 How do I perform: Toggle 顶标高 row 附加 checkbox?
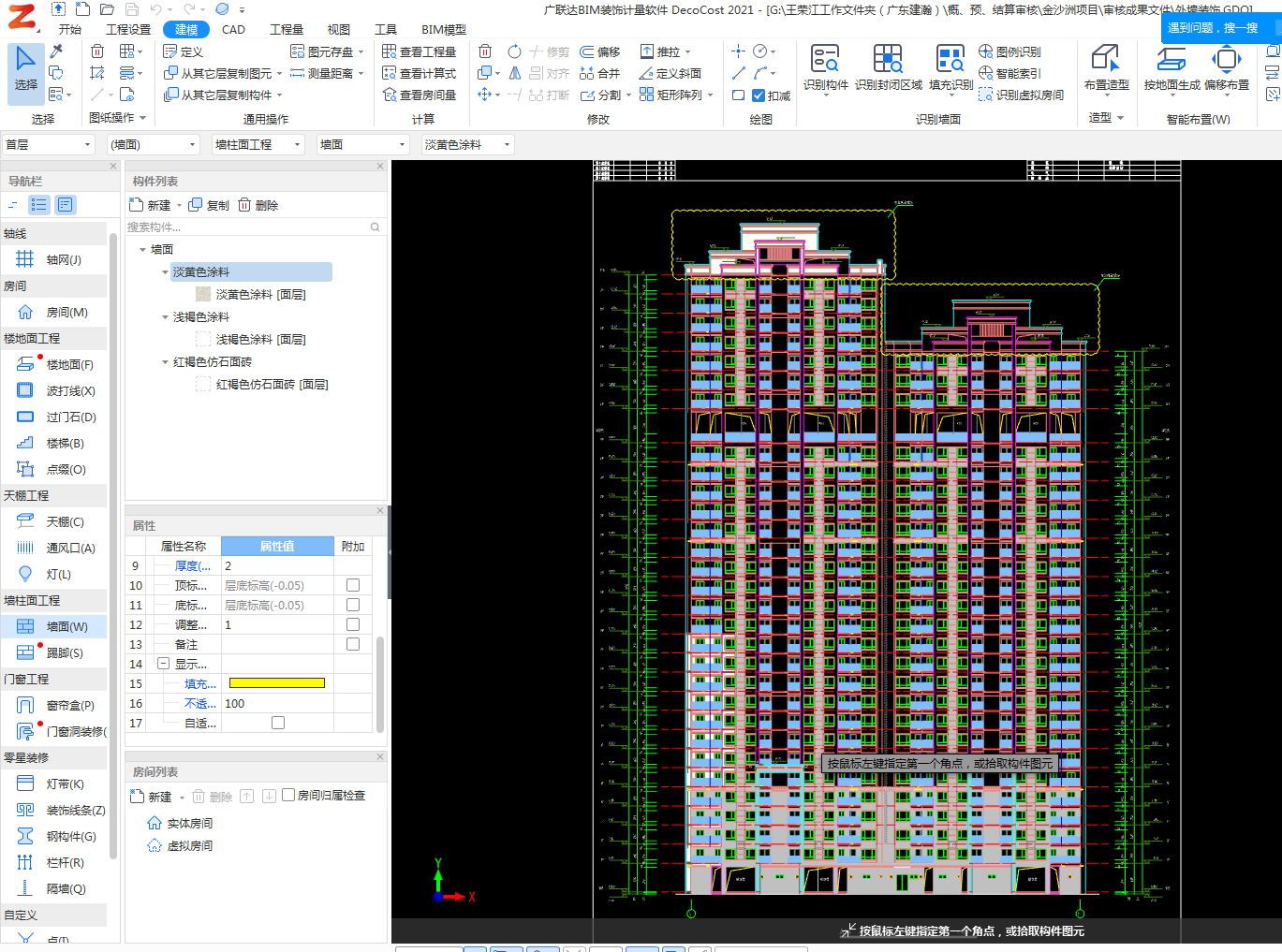pos(353,585)
